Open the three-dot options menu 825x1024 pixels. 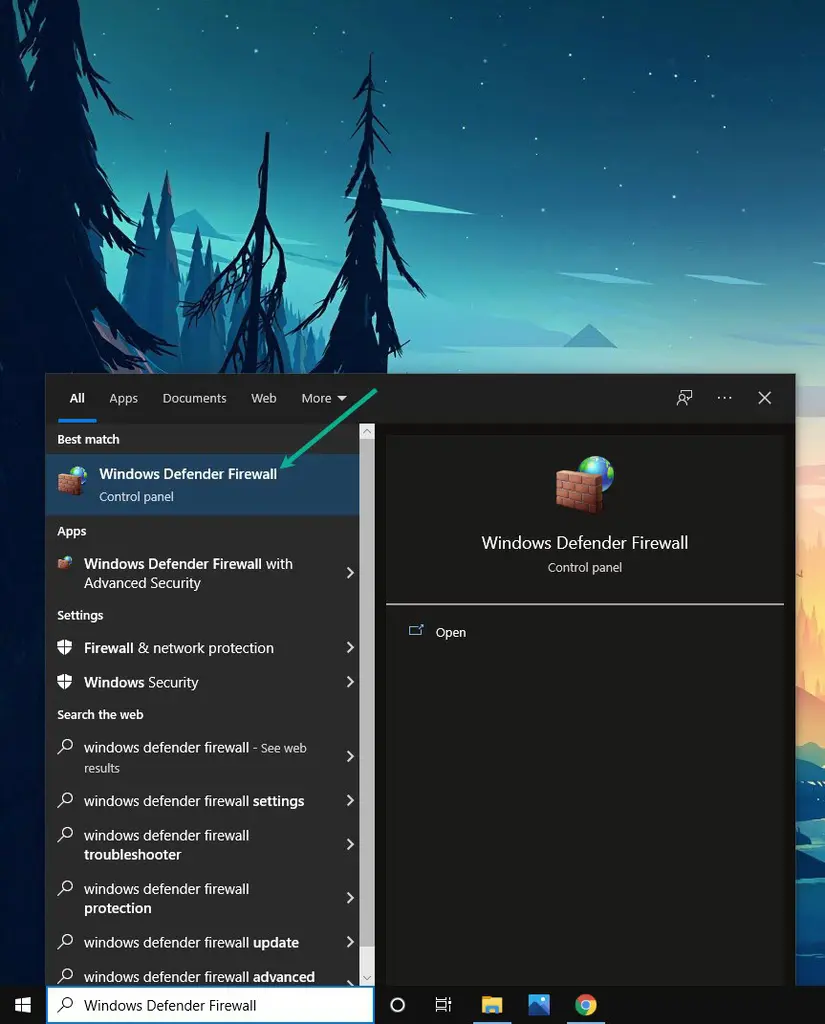(724, 398)
